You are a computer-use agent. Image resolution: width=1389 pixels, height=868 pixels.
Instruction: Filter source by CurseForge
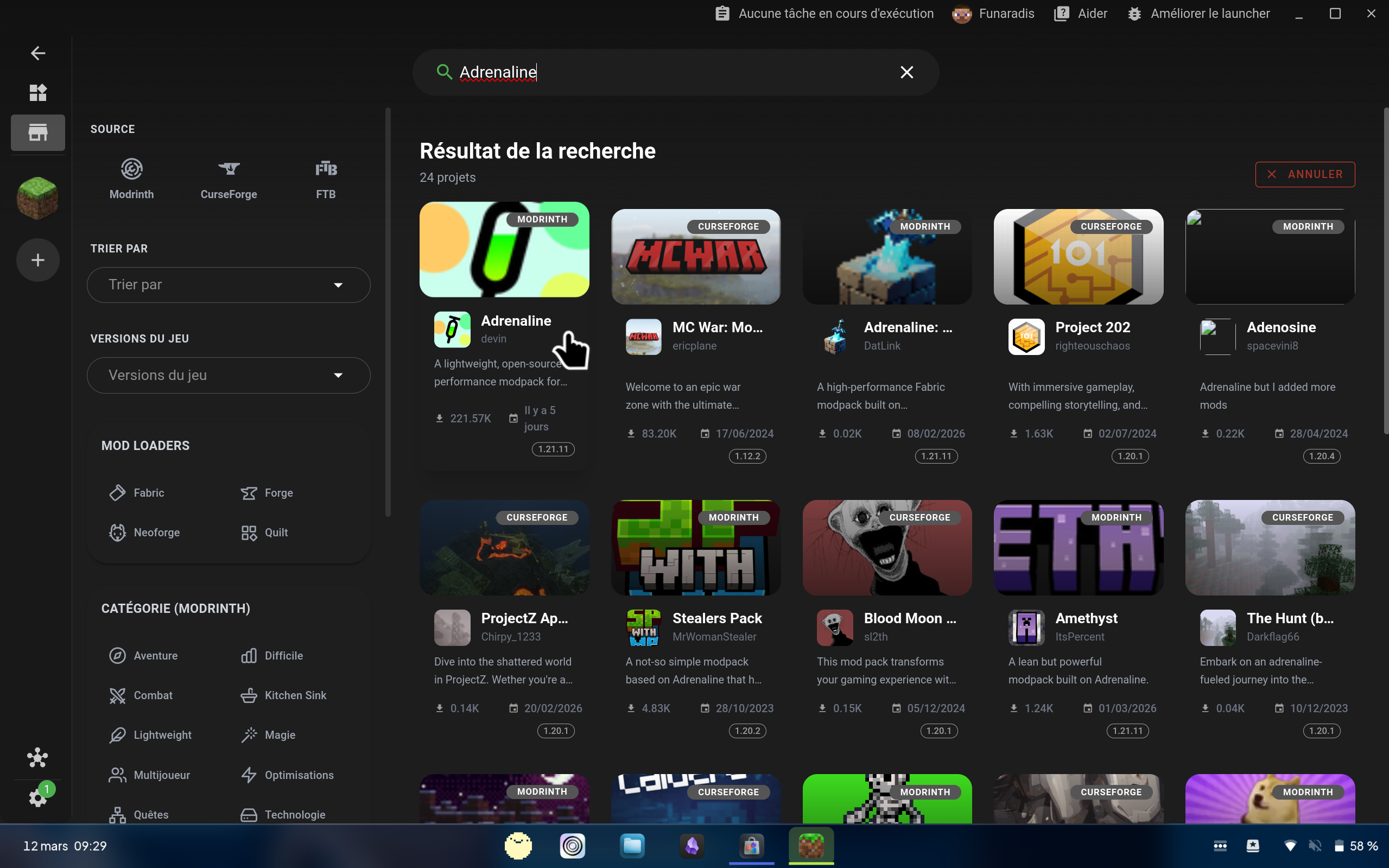229,180
